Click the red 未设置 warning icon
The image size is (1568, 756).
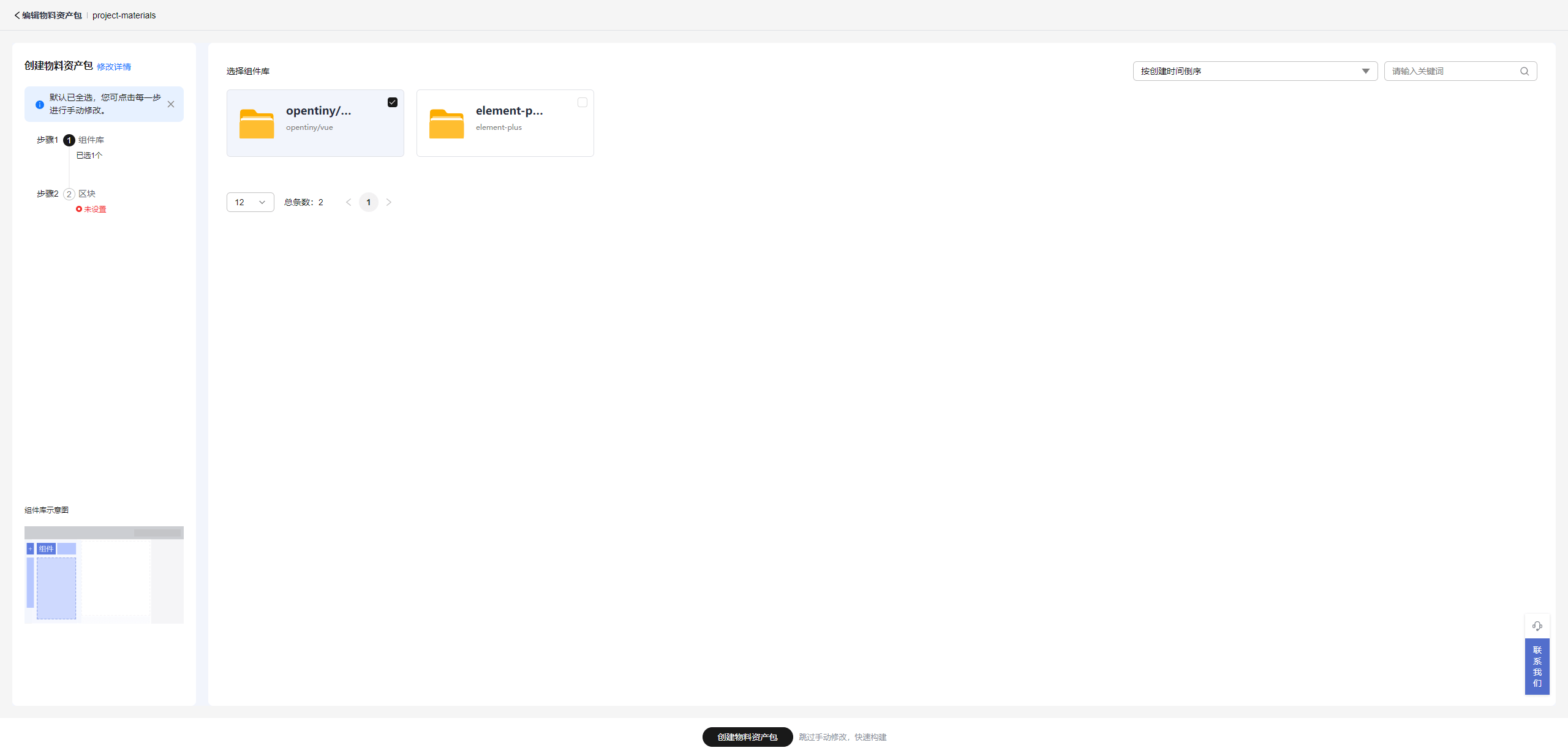(x=79, y=210)
